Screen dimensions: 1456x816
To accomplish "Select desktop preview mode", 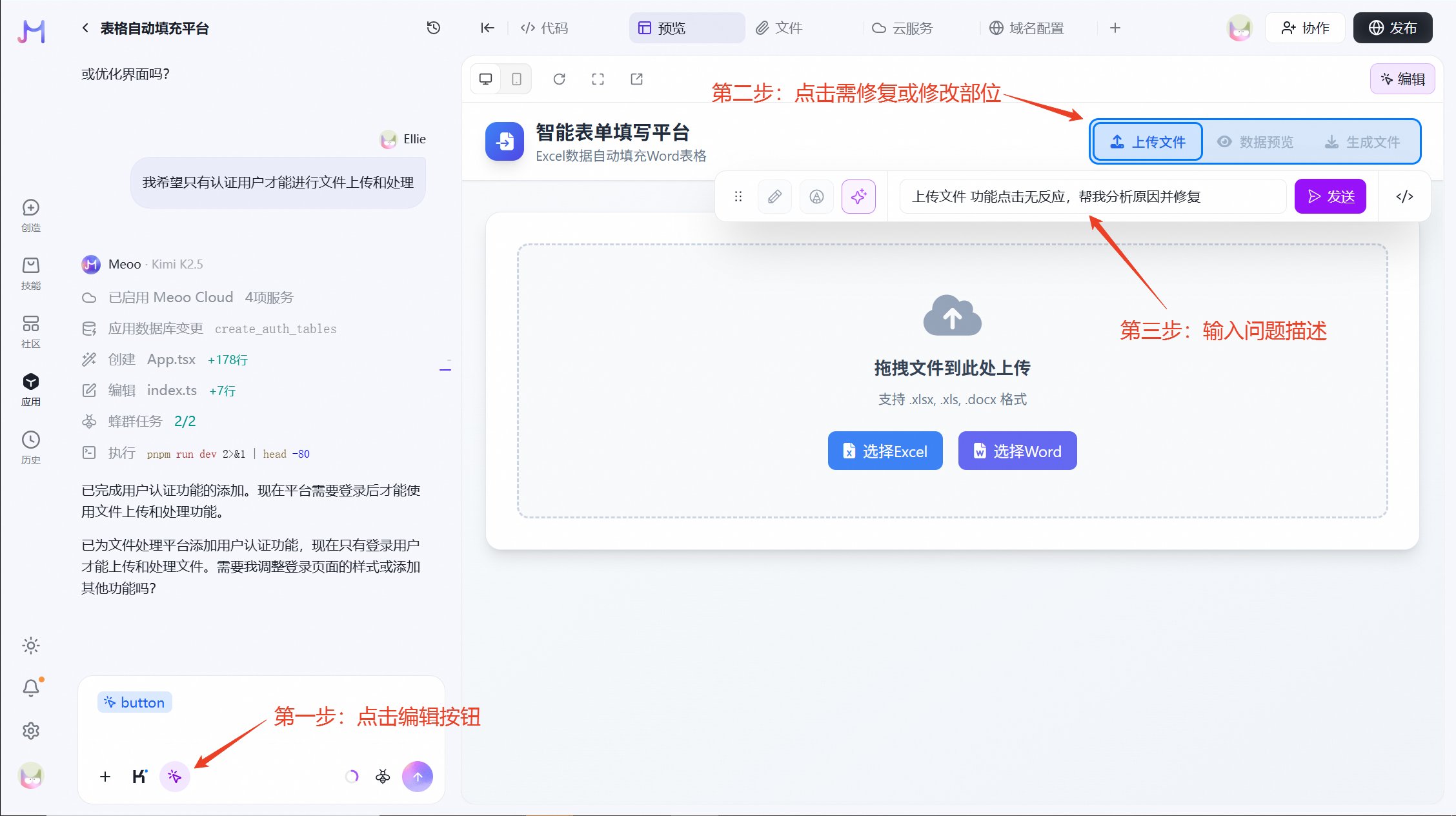I will (x=486, y=79).
